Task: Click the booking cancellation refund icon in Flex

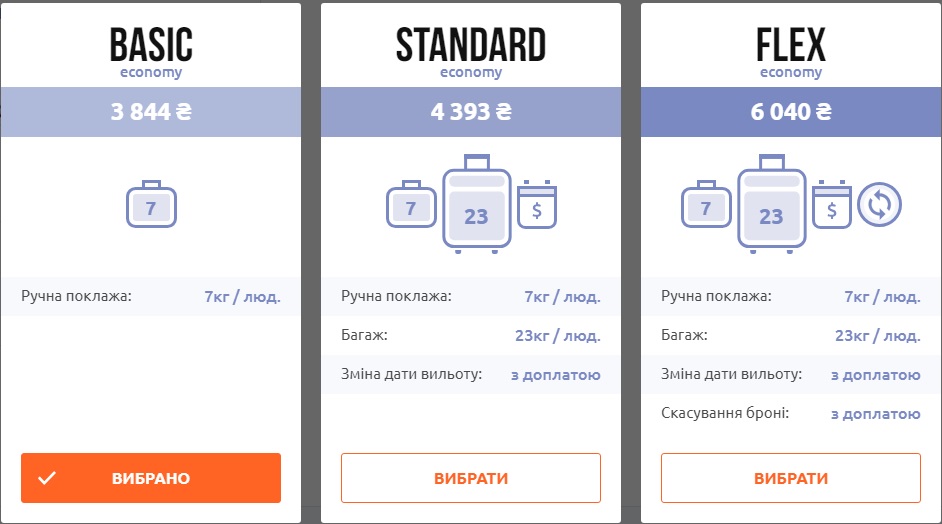Action: 880,205
